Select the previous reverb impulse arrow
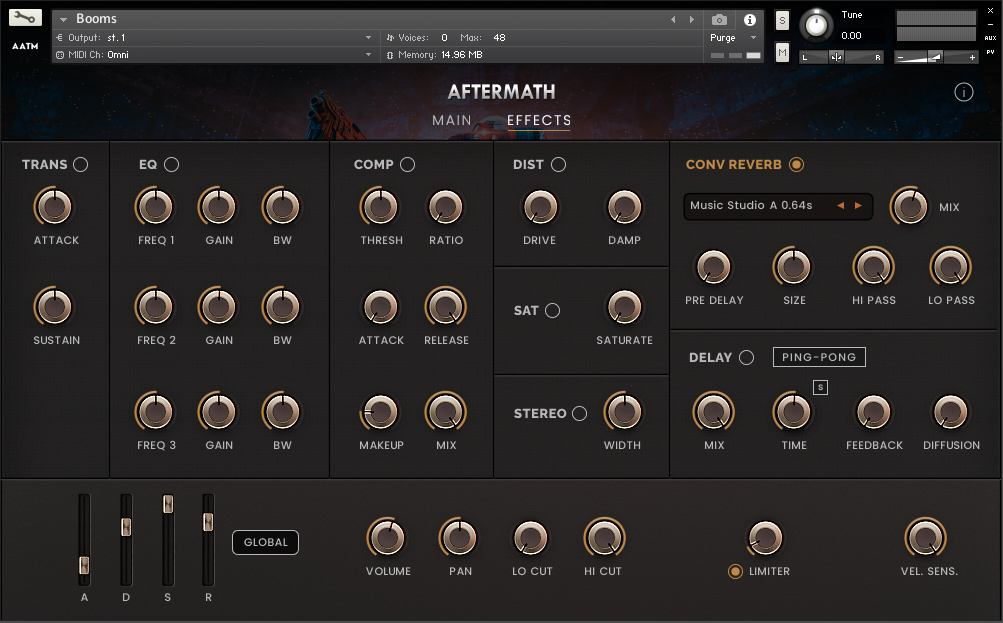The width and height of the screenshot is (1003, 623). tap(840, 206)
